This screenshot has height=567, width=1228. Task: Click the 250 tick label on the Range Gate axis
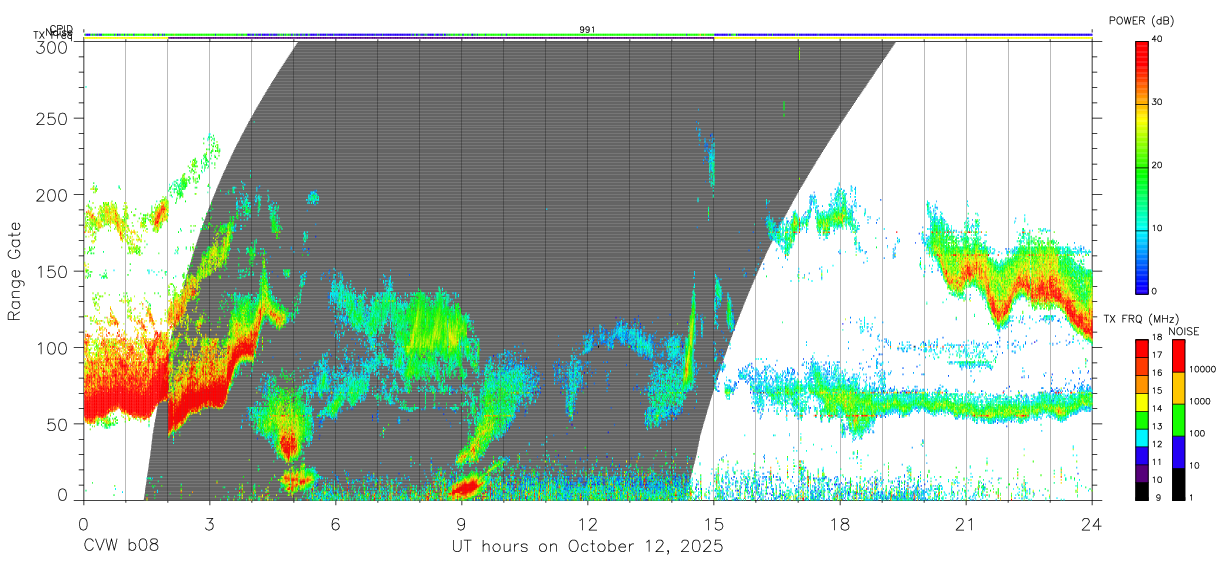53,119
